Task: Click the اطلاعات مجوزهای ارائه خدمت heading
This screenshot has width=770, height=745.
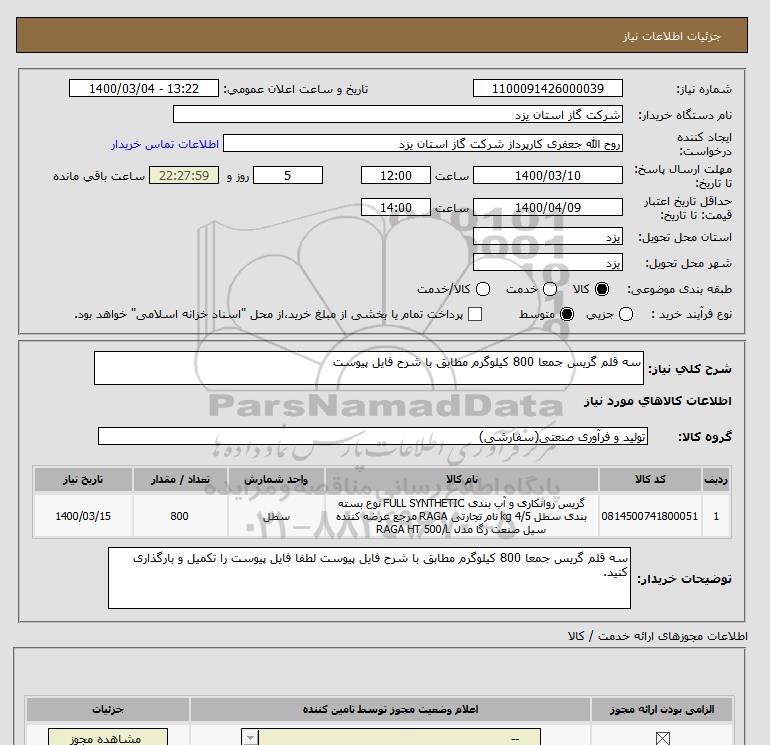Action: click(658, 636)
